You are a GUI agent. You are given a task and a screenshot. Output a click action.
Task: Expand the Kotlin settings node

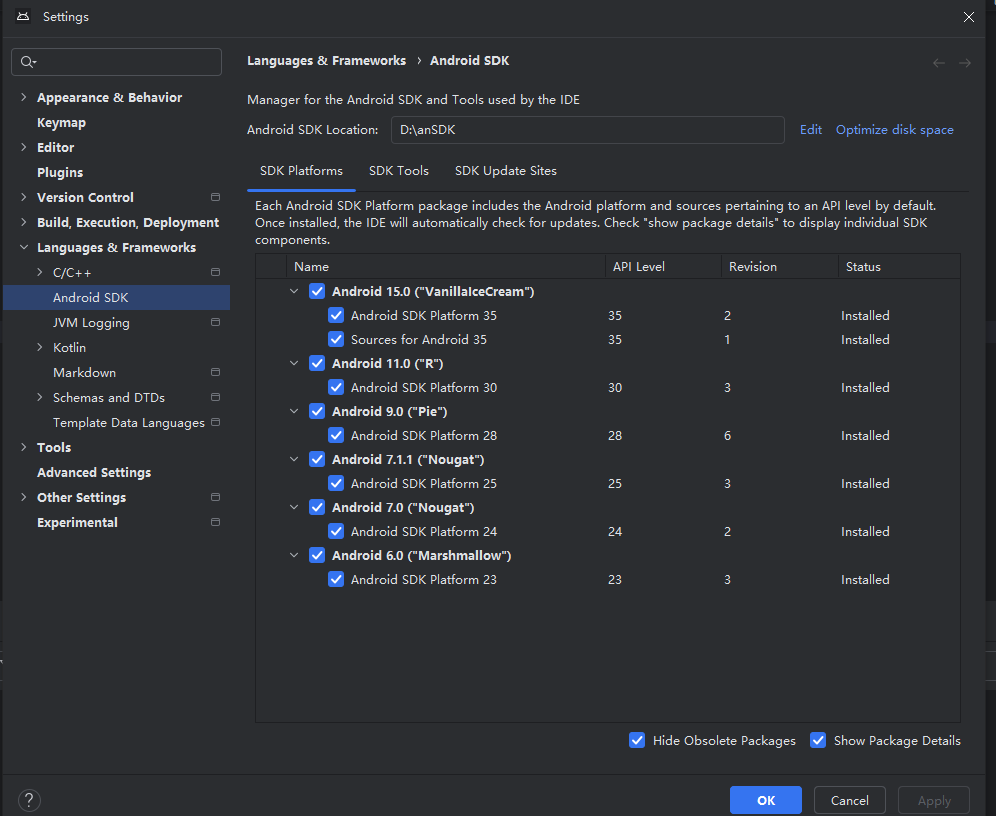point(40,347)
